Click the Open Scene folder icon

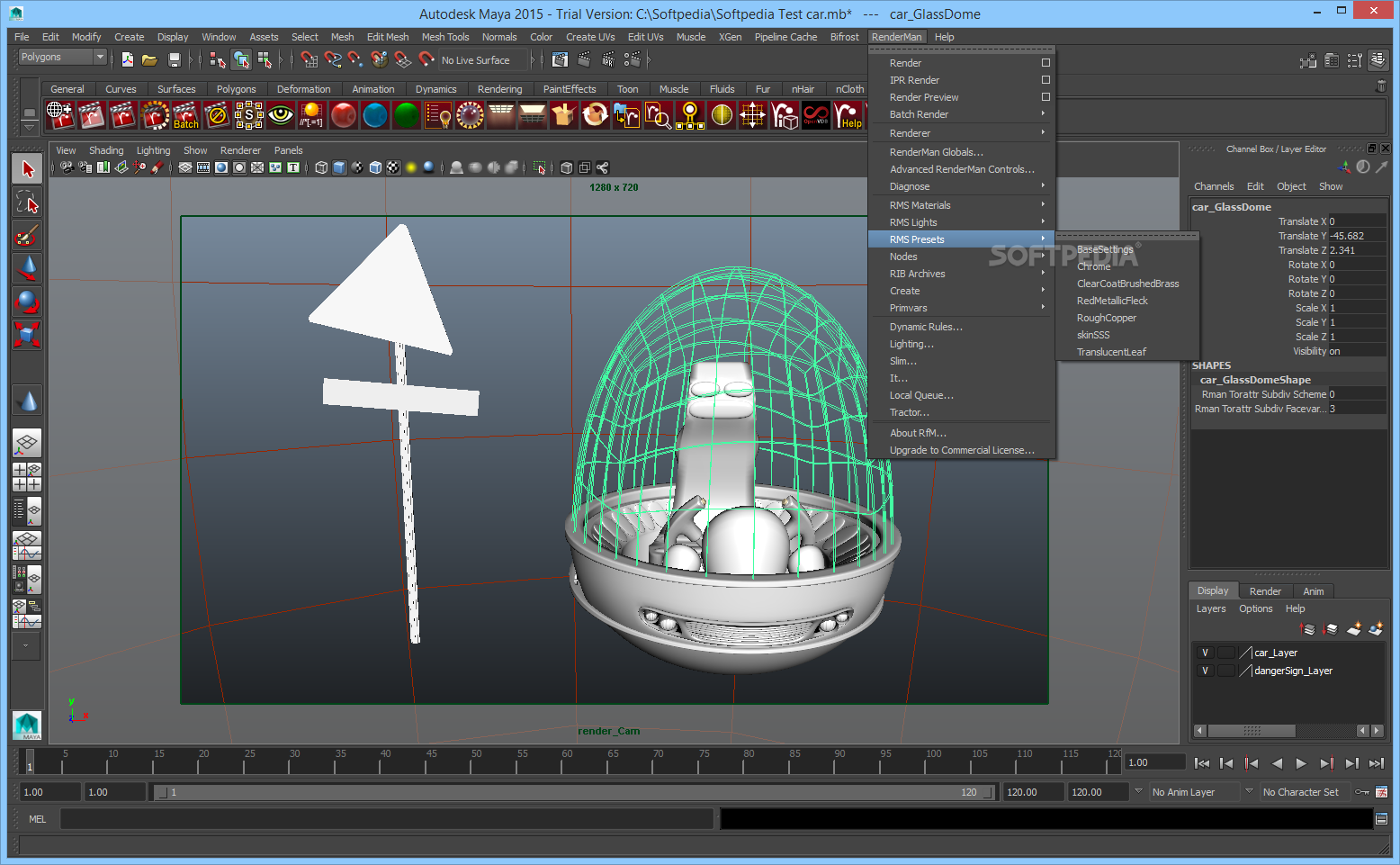pyautogui.click(x=149, y=60)
